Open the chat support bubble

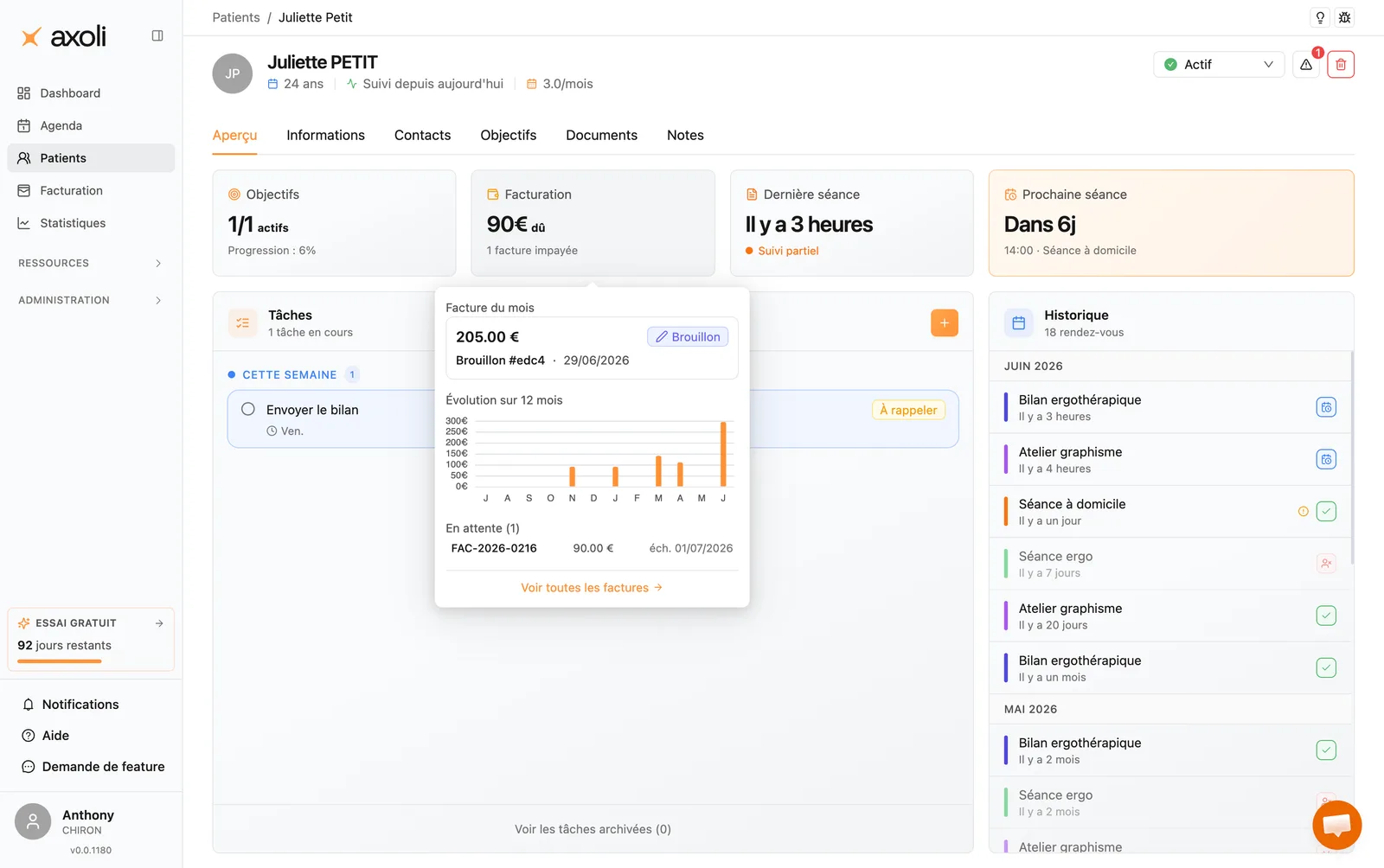coord(1336,825)
